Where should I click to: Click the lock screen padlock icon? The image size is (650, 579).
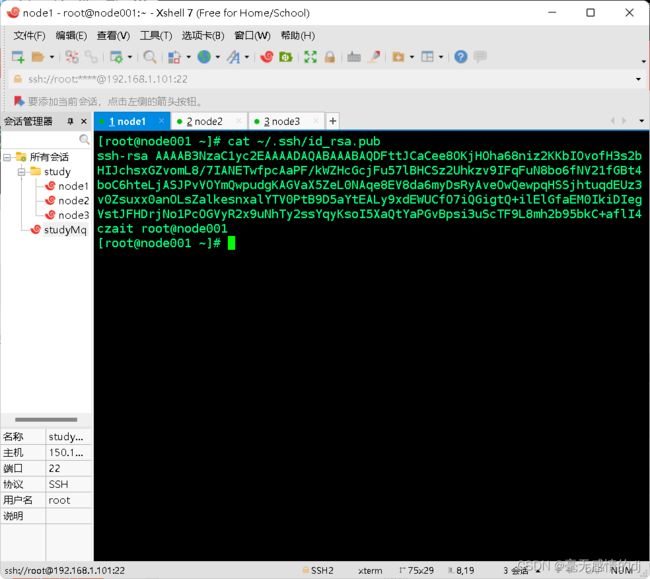click(330, 57)
